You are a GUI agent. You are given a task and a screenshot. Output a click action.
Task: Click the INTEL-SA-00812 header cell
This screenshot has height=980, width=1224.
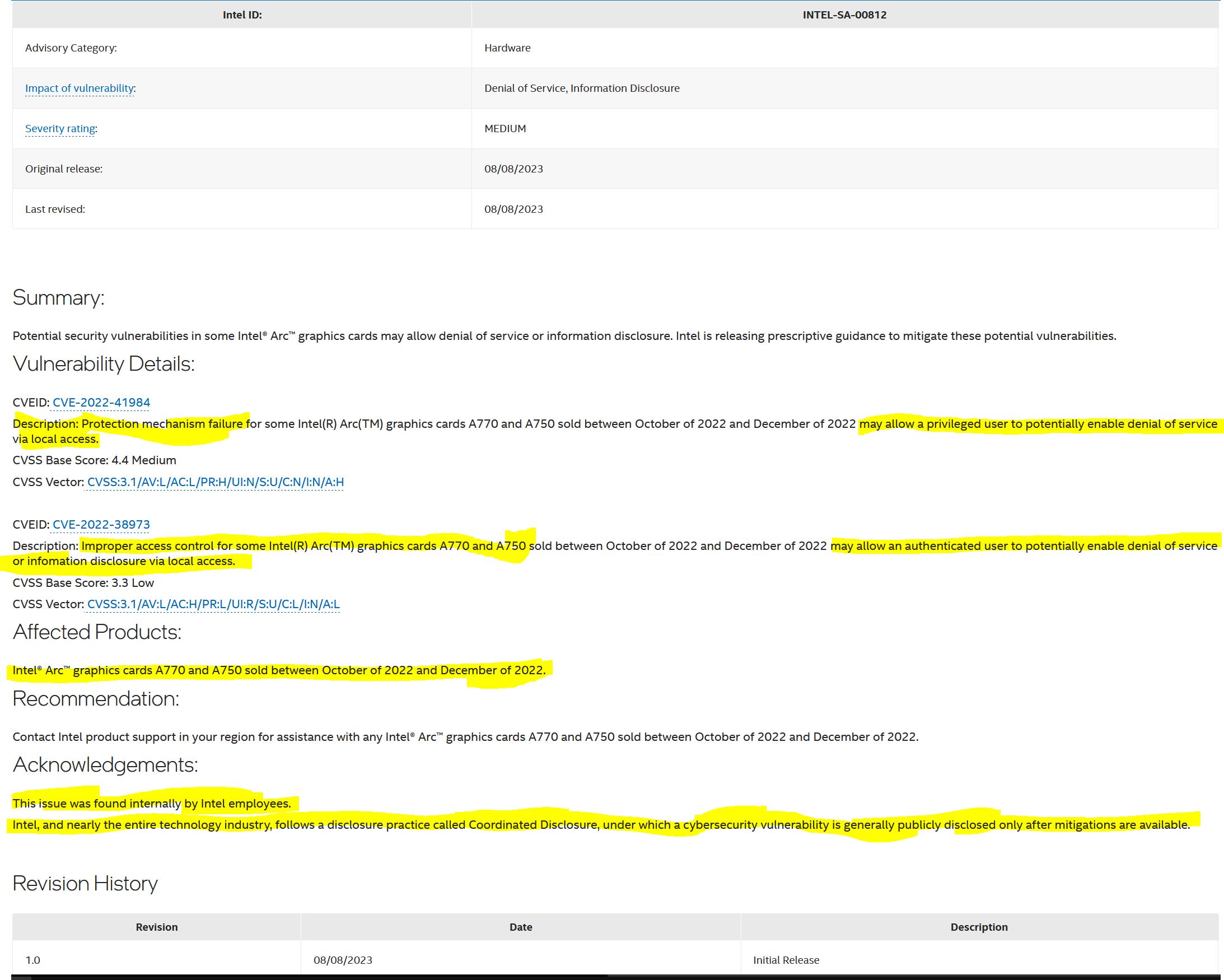pyautogui.click(x=844, y=15)
